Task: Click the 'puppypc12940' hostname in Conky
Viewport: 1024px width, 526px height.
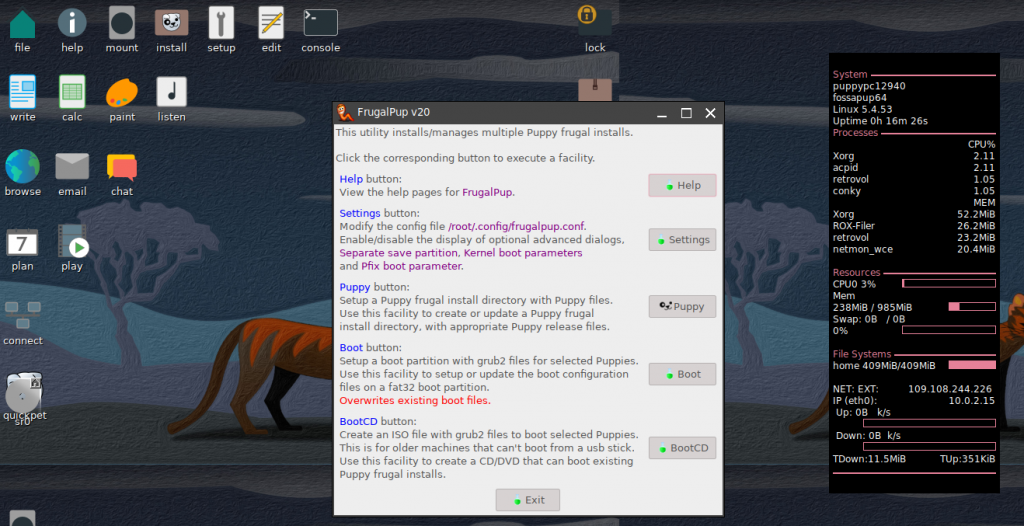Action: [x=869, y=86]
